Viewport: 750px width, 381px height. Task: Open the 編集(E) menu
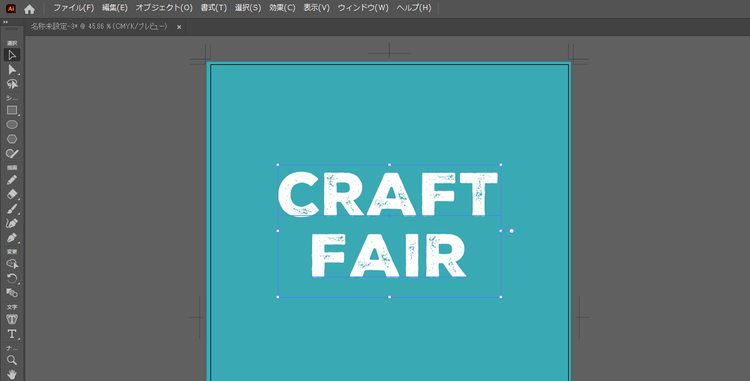coord(115,8)
